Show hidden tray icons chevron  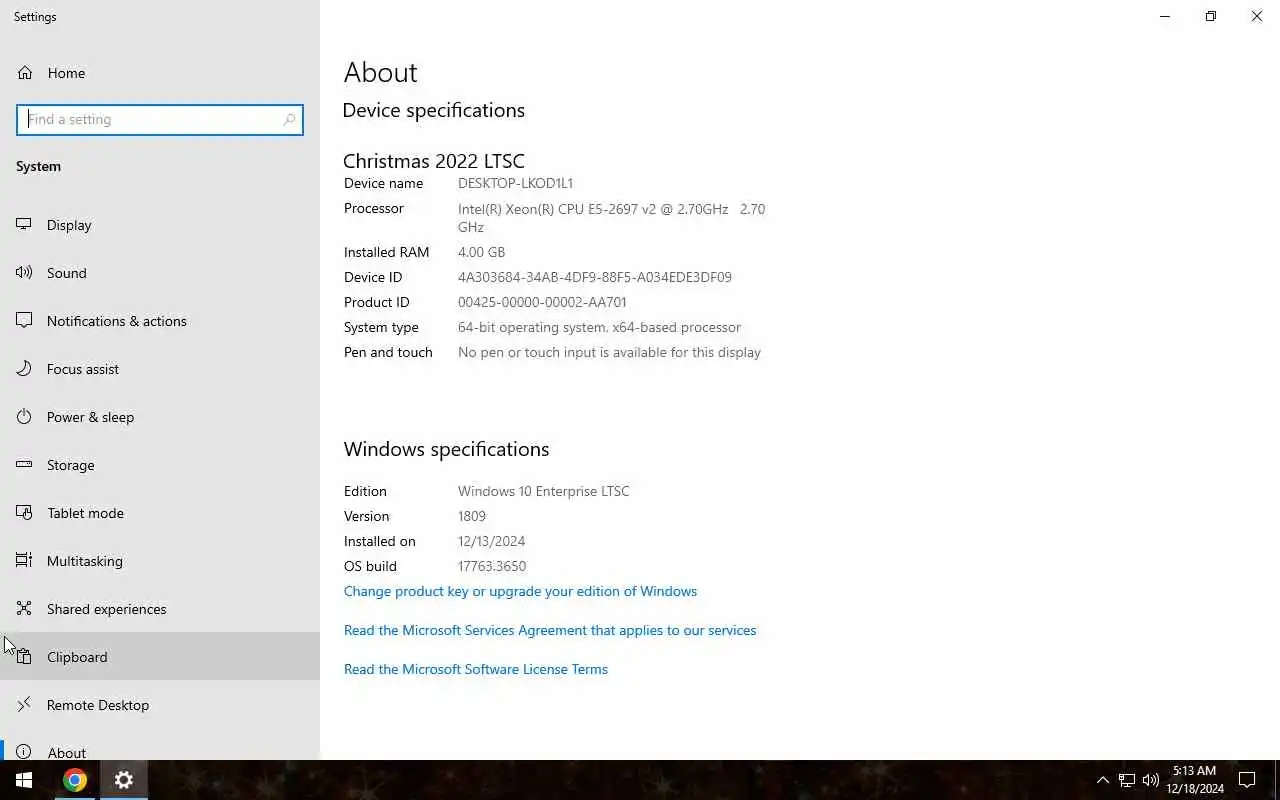(1103, 780)
